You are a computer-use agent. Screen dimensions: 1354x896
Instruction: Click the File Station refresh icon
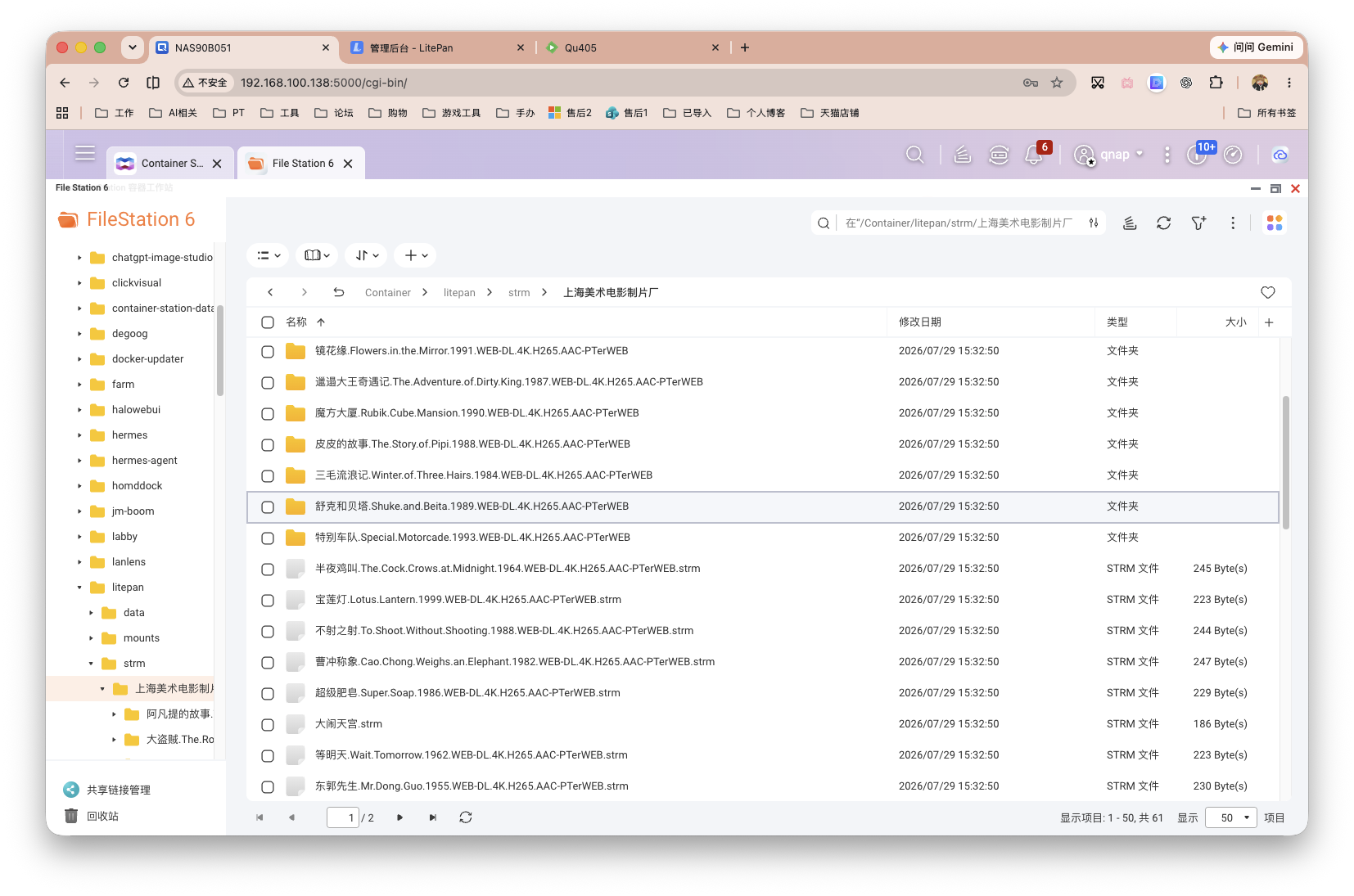[1163, 223]
